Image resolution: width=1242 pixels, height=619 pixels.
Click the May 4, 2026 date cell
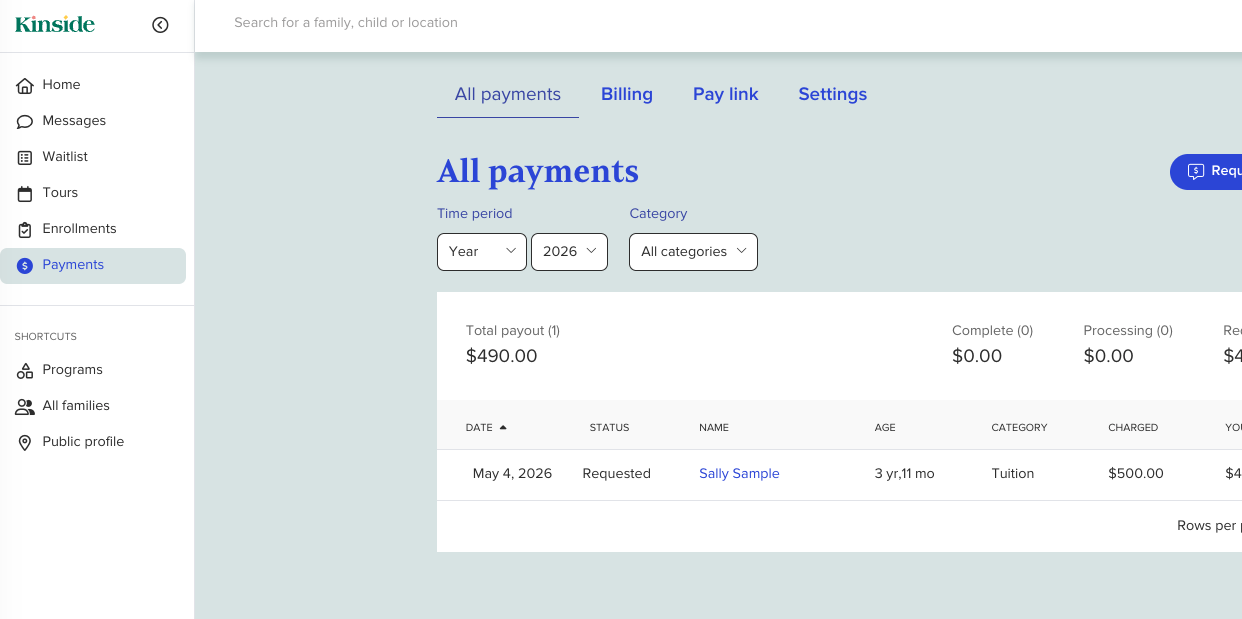pos(512,474)
